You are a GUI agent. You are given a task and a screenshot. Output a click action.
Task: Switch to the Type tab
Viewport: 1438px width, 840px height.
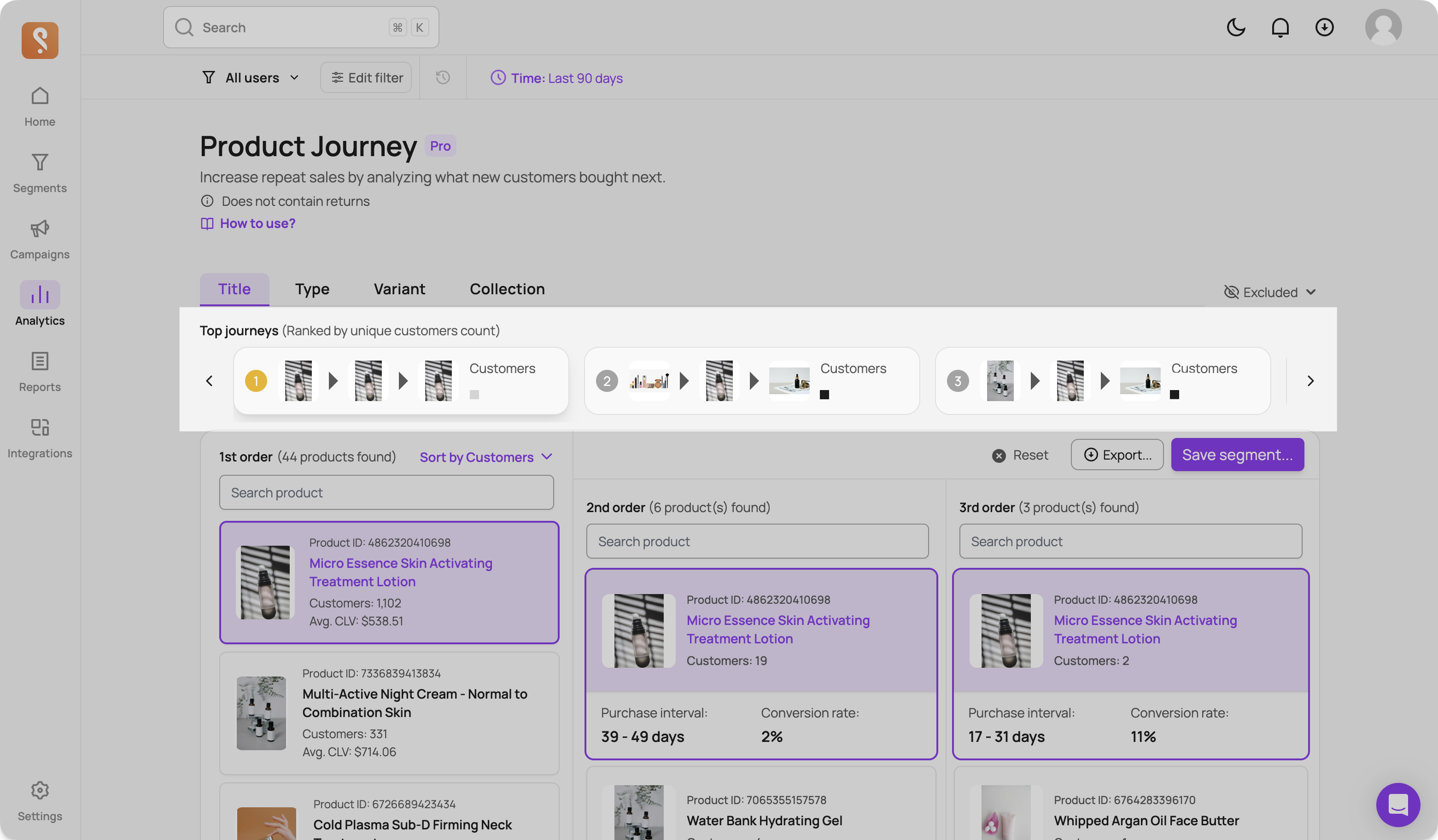coord(312,289)
